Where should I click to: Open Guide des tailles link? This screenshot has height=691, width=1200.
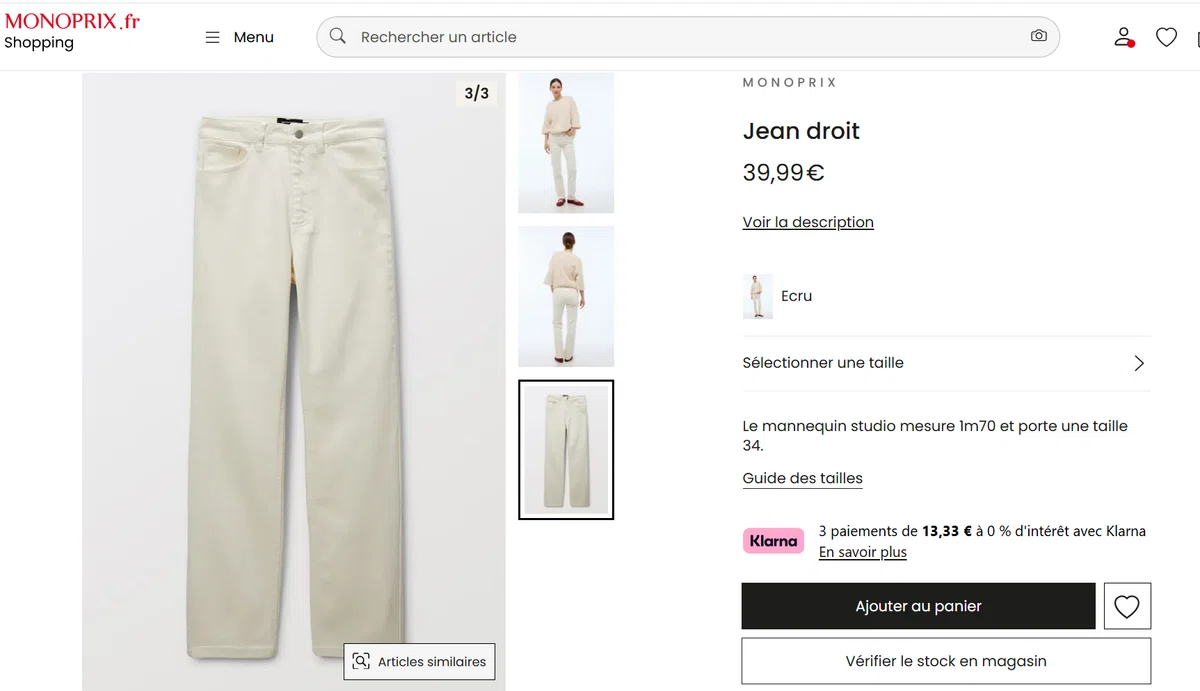coord(802,478)
